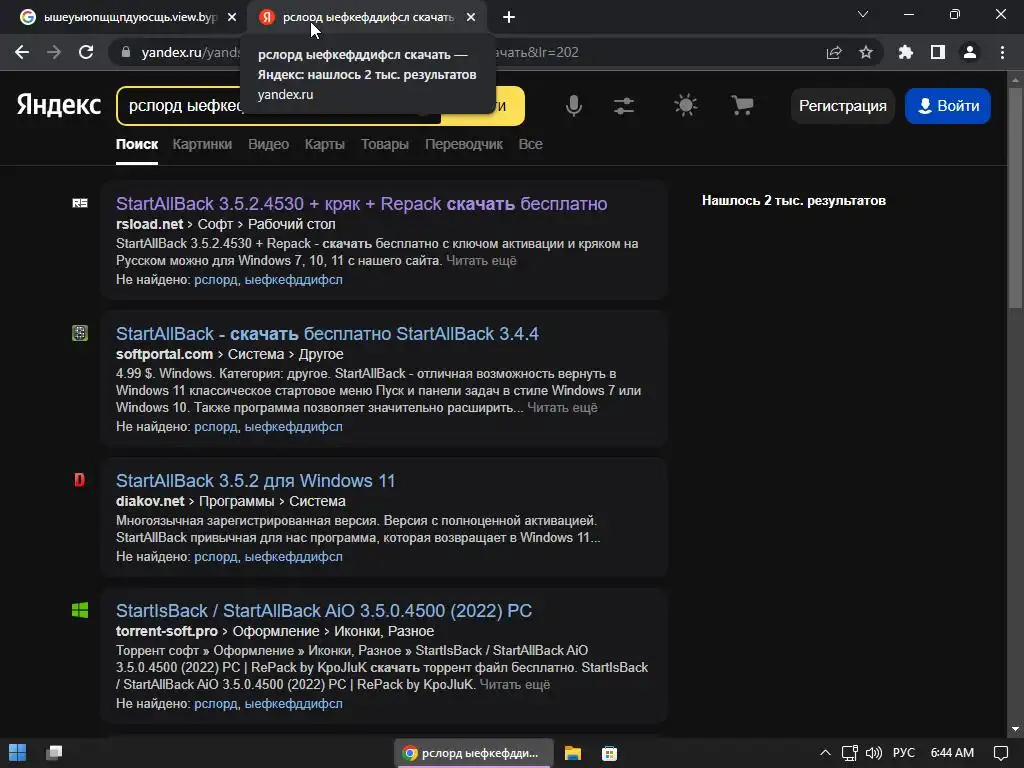Open the Yandex shopping cart icon
The width and height of the screenshot is (1024, 768).
tap(742, 105)
